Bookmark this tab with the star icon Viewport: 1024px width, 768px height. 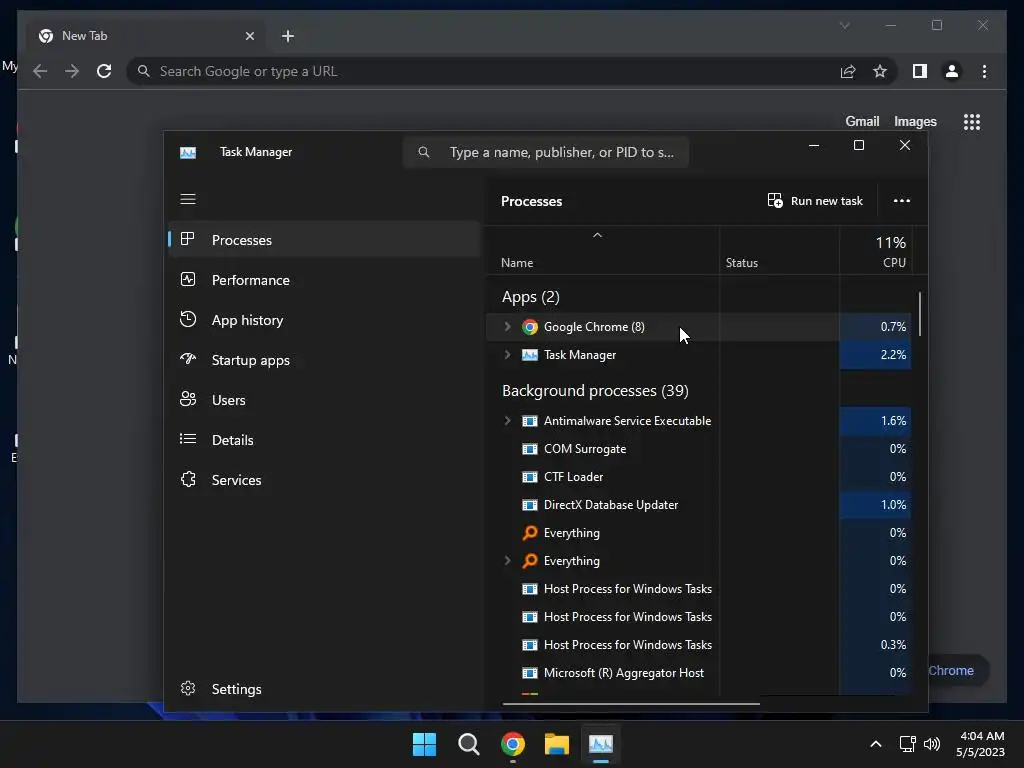pos(880,71)
